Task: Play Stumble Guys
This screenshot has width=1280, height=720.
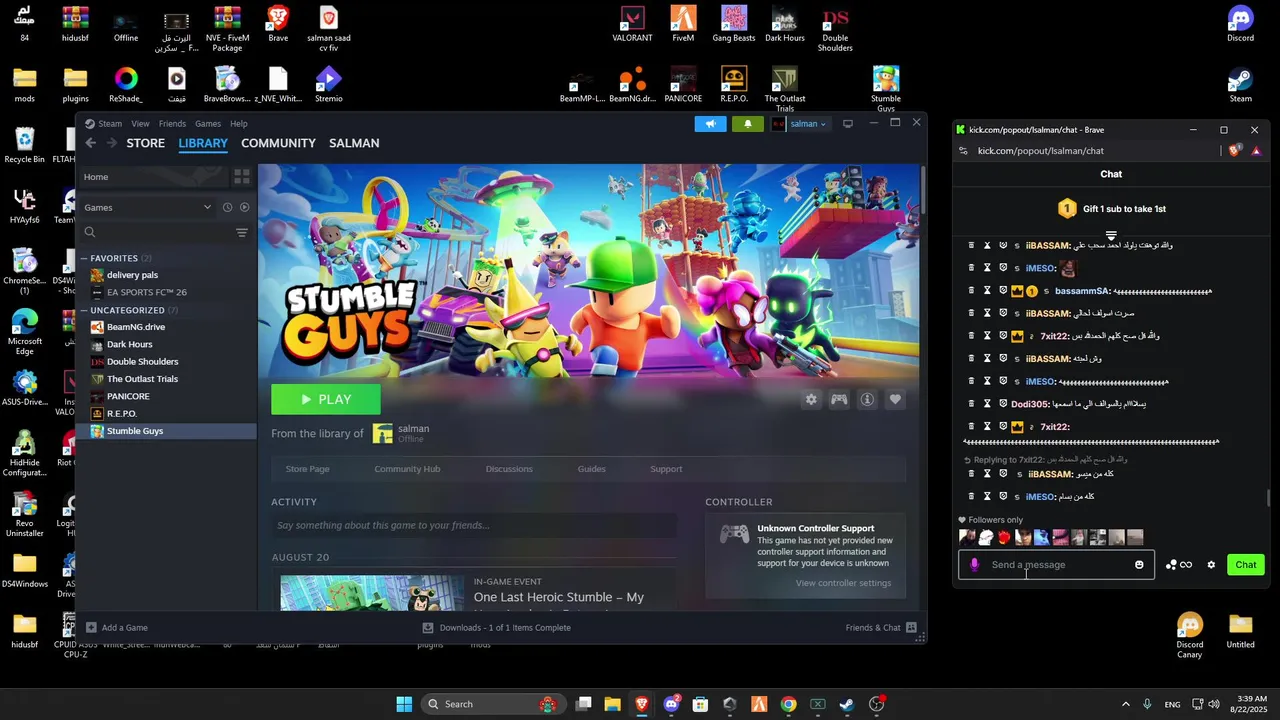Action: point(326,399)
